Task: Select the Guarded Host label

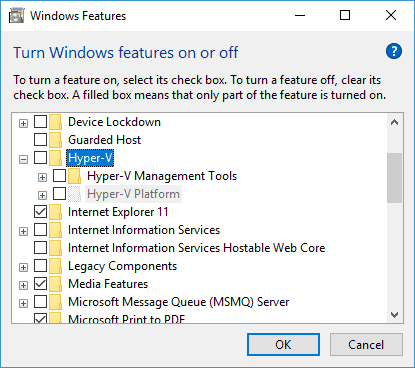Action: [105, 140]
